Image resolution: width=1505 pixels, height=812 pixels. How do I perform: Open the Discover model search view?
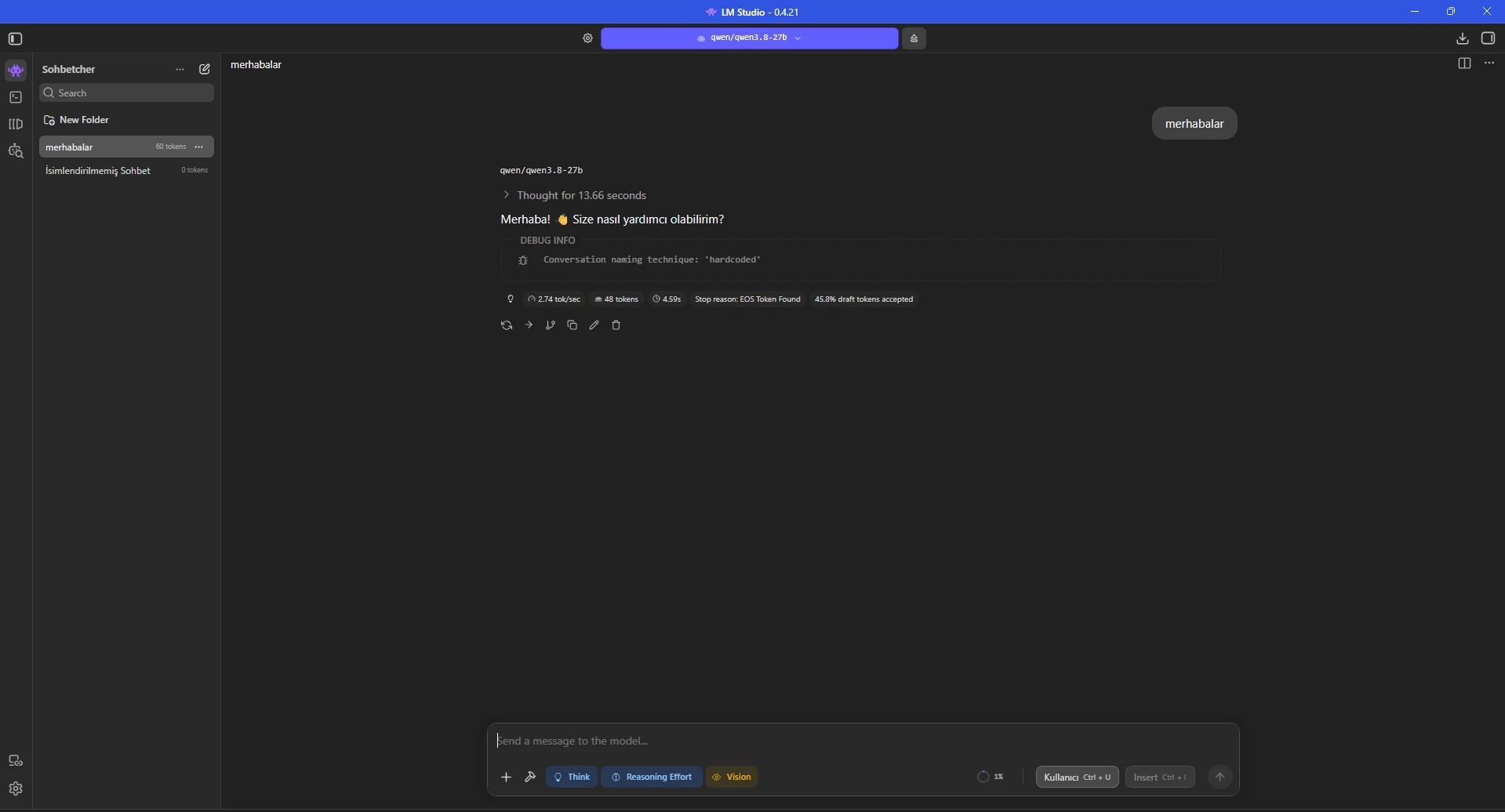[16, 151]
